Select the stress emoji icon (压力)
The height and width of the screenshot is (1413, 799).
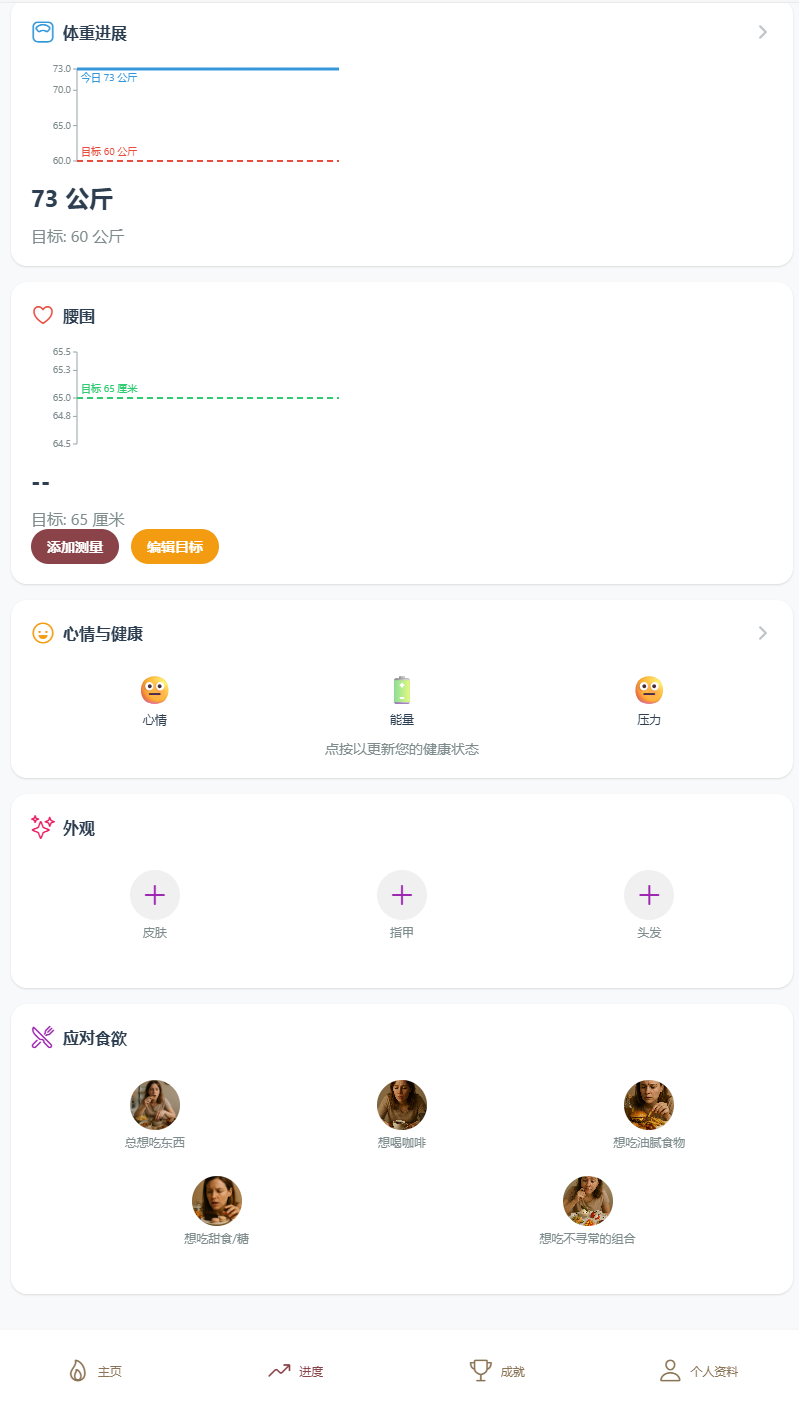(649, 690)
